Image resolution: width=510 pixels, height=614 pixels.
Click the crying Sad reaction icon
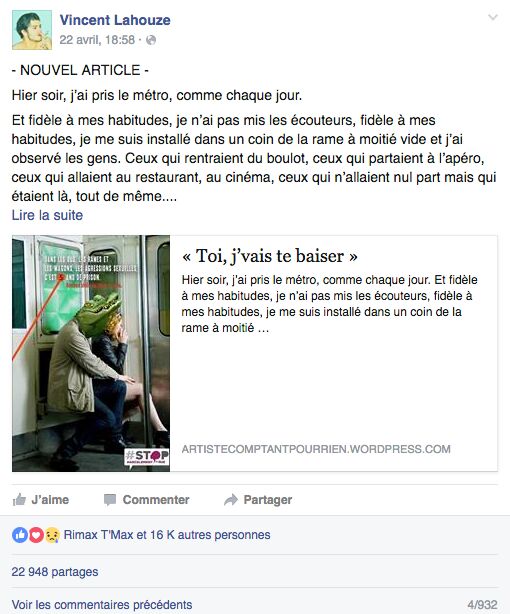[52, 535]
